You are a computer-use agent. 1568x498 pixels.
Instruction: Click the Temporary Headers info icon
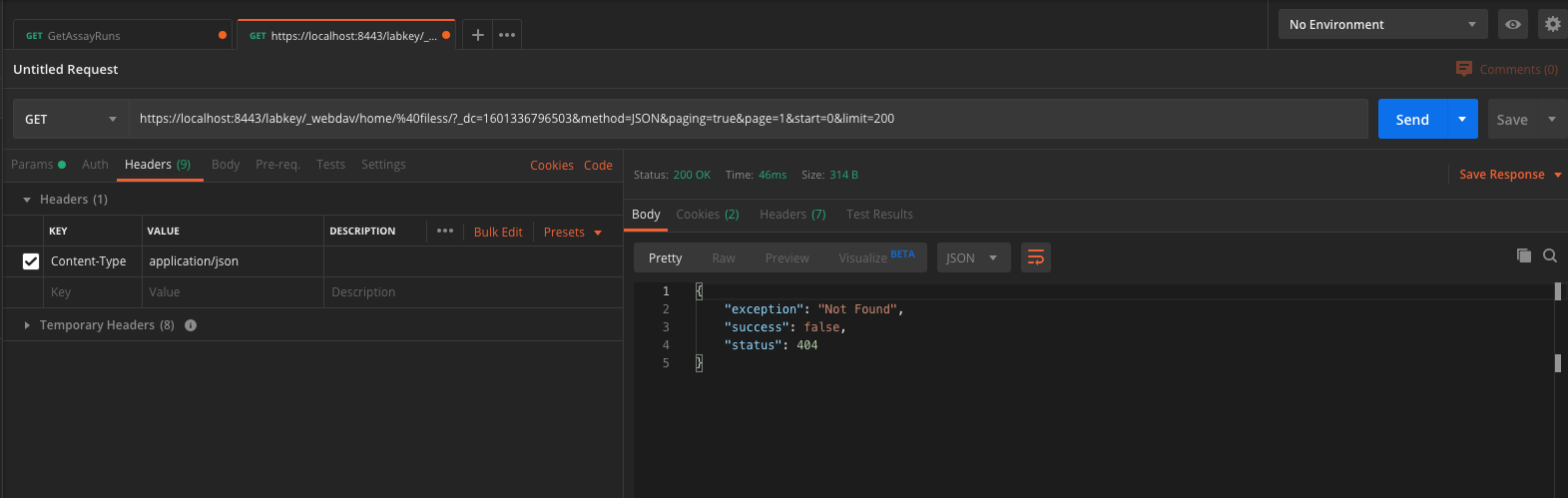[x=191, y=325]
